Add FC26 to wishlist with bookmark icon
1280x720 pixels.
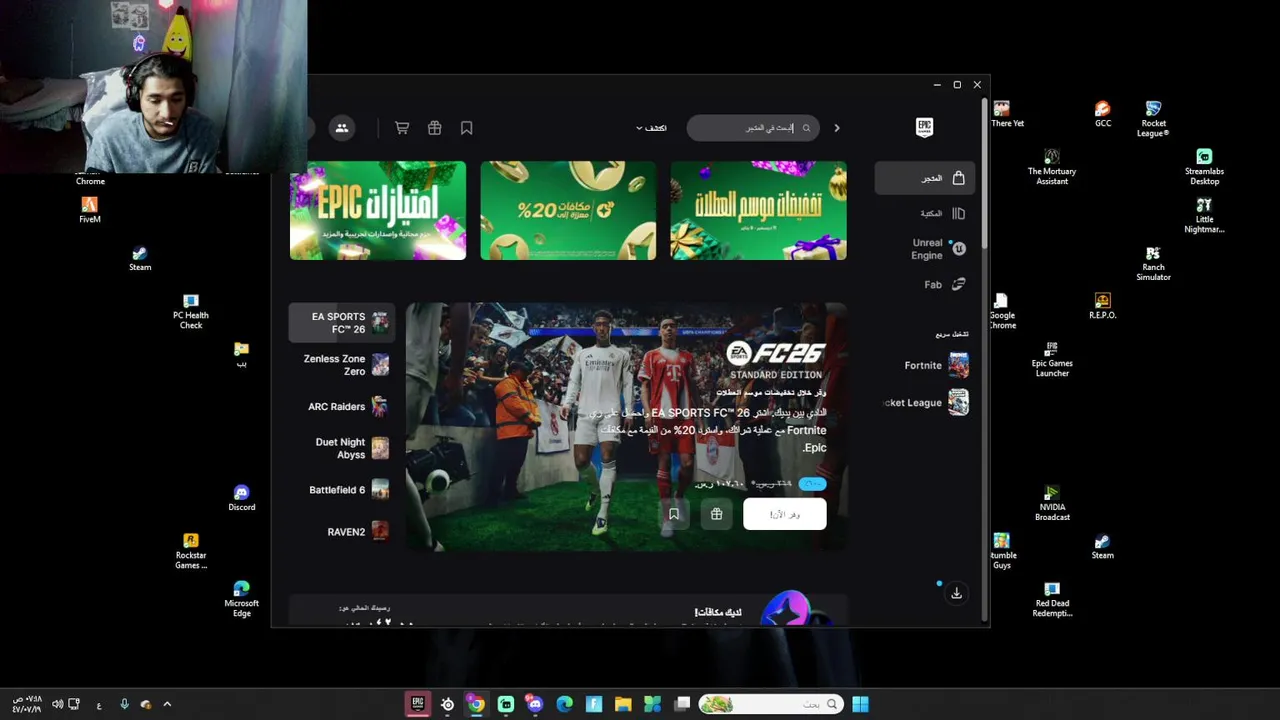click(x=674, y=514)
